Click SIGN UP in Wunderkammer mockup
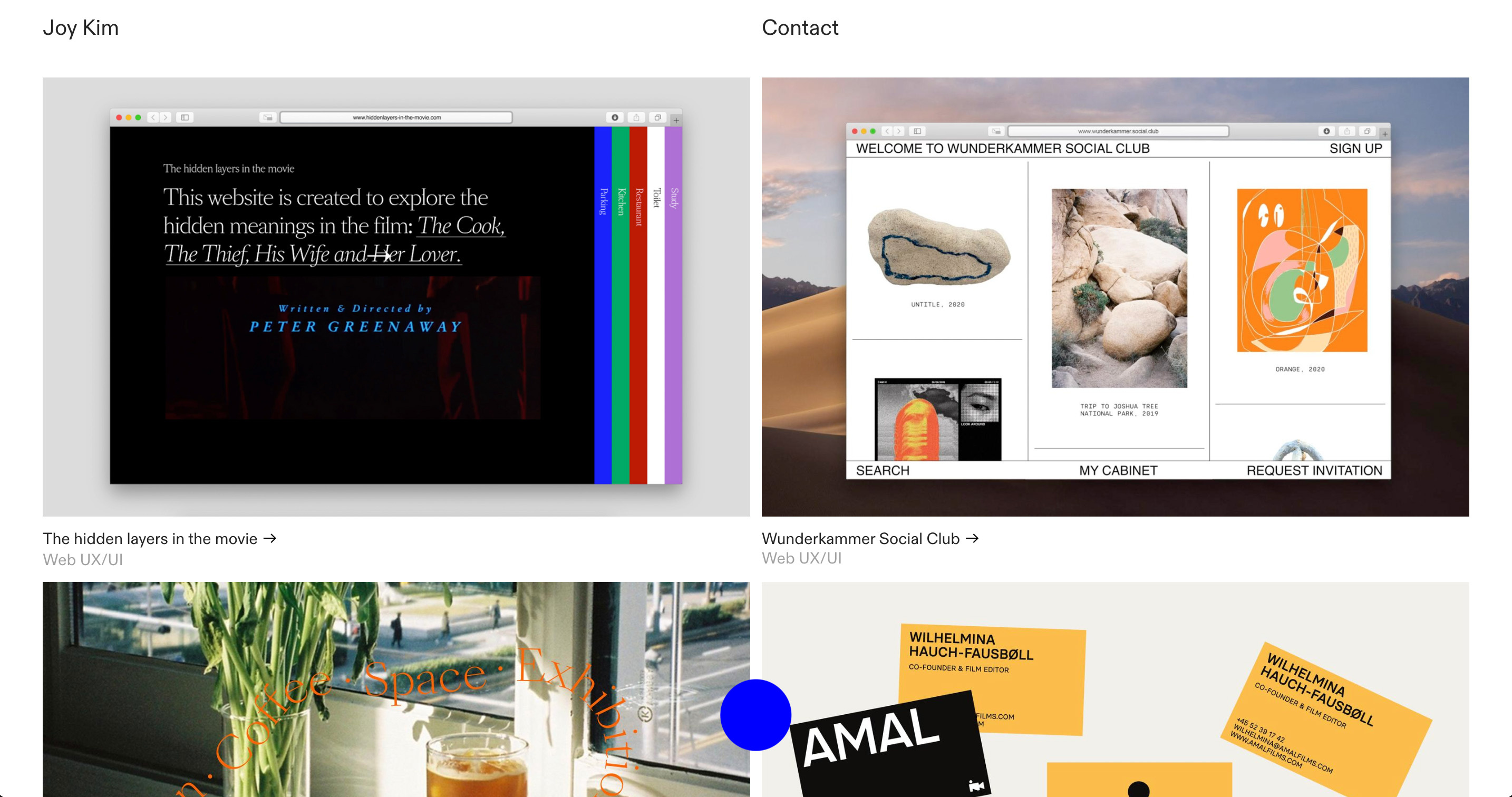Image resolution: width=1512 pixels, height=797 pixels. coord(1355,149)
